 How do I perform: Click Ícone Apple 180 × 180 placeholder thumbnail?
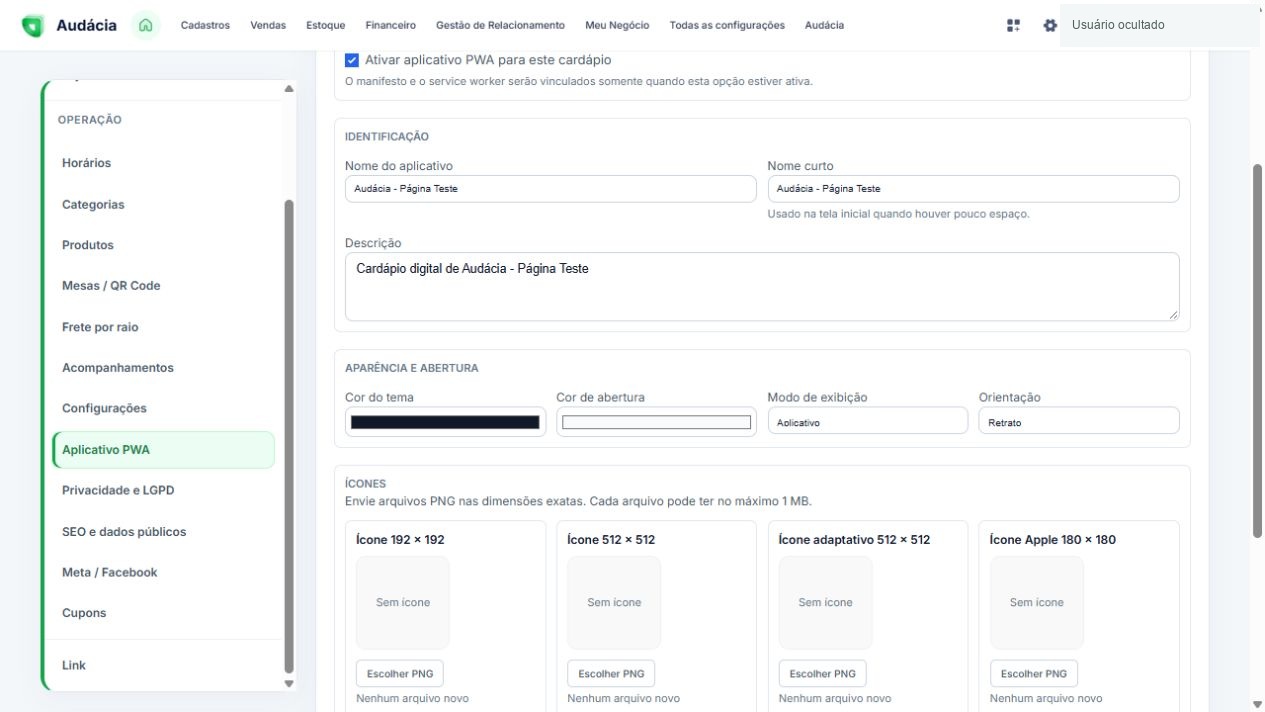click(x=1037, y=603)
